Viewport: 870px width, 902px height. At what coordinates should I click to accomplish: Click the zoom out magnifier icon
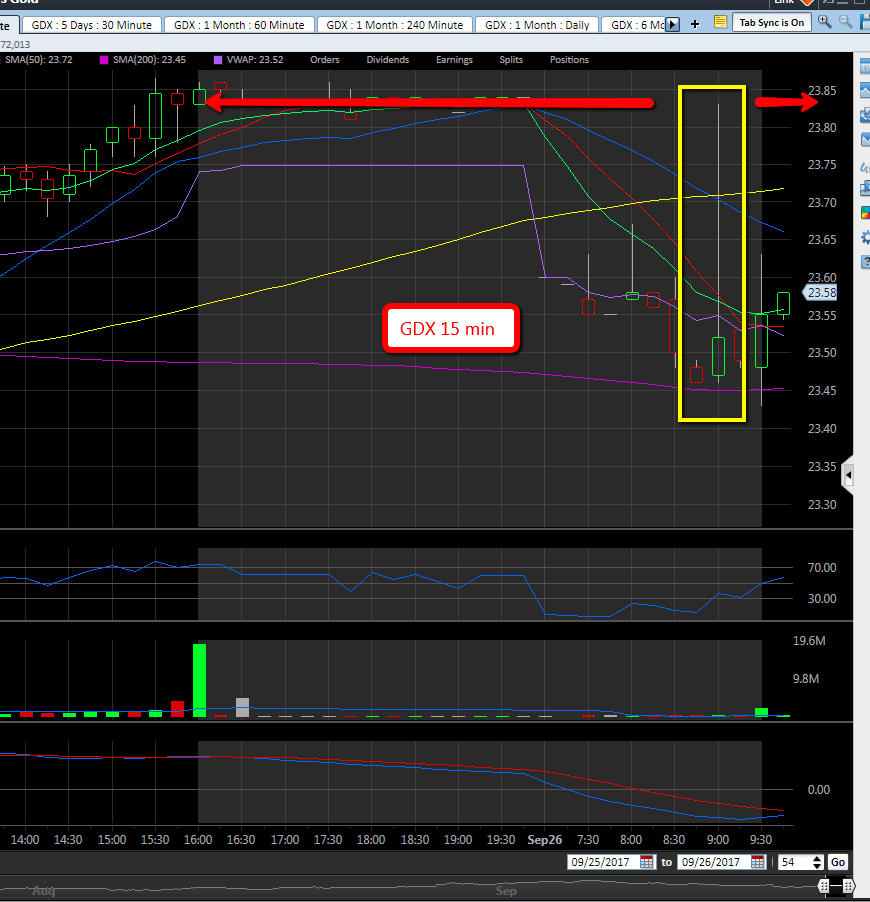(846, 22)
